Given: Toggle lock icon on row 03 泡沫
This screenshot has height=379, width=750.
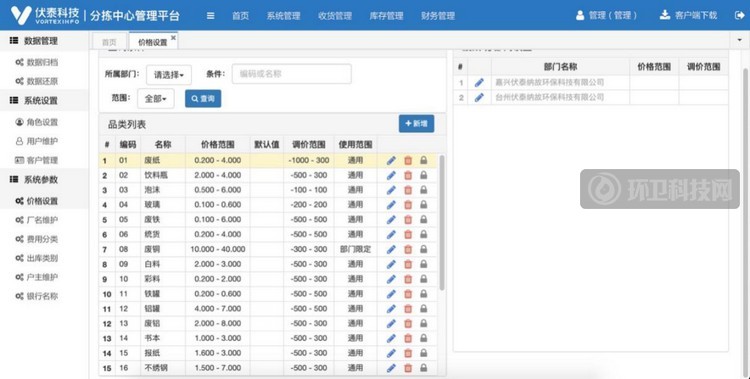Looking at the screenshot, I should (x=423, y=190).
